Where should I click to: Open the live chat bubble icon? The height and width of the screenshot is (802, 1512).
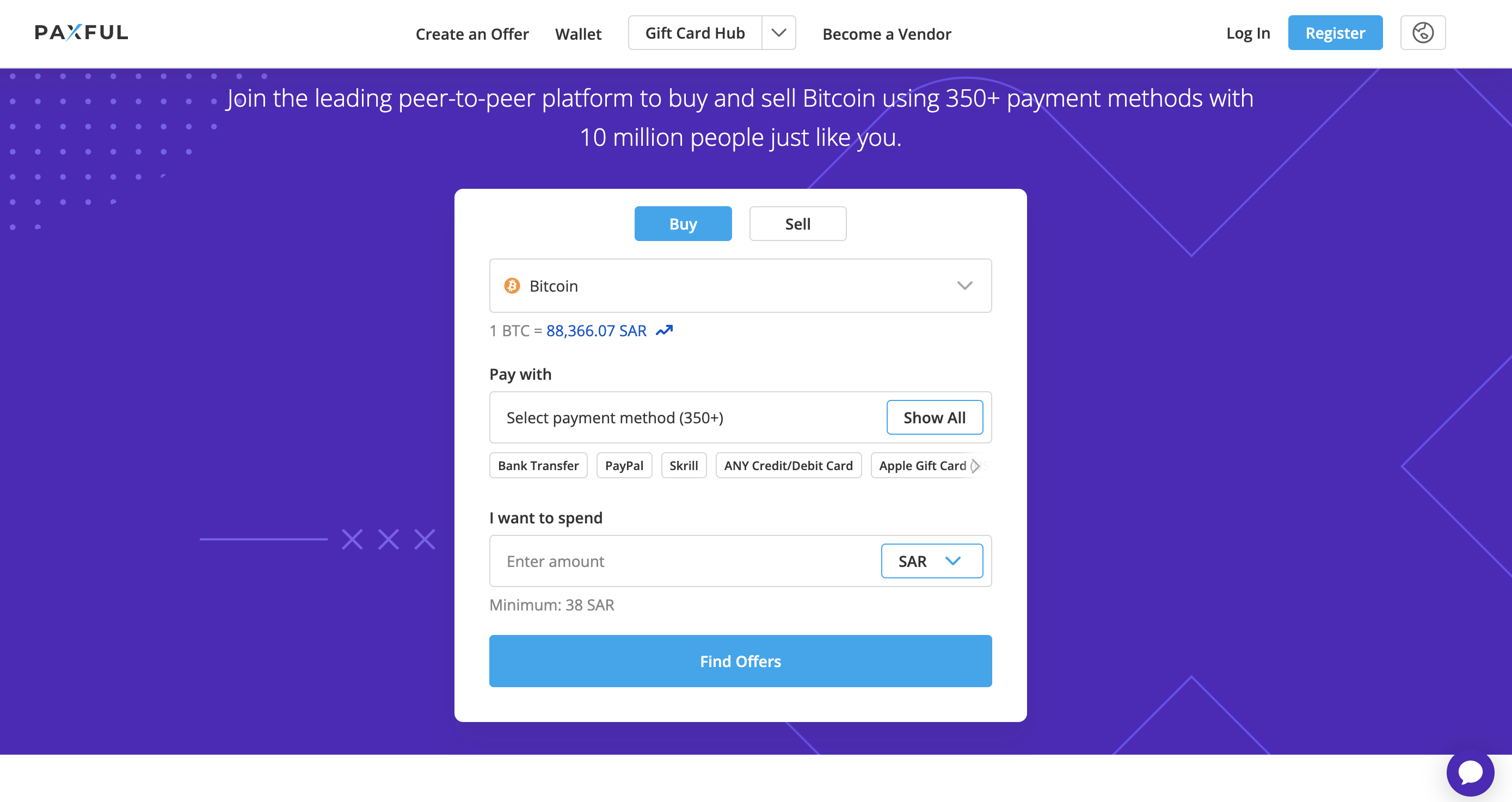(1470, 772)
